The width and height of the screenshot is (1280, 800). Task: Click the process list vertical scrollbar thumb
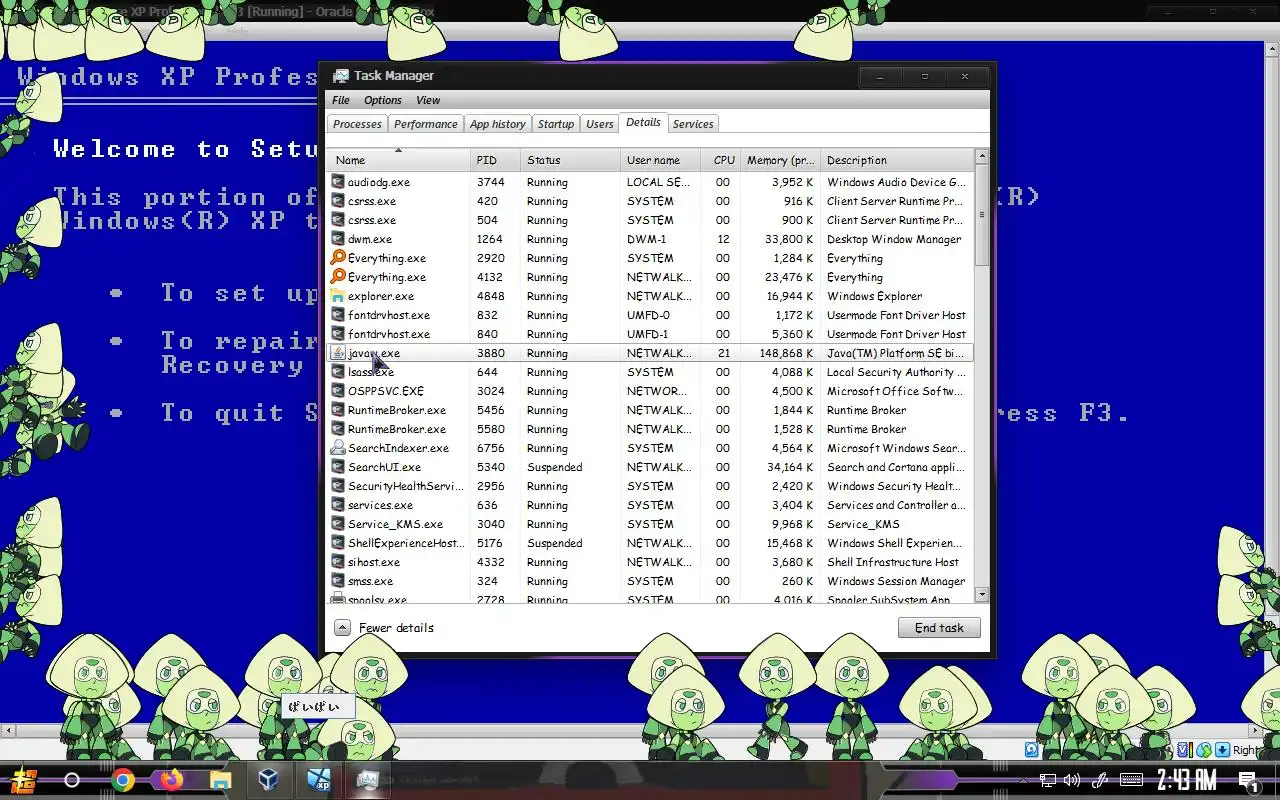click(981, 215)
